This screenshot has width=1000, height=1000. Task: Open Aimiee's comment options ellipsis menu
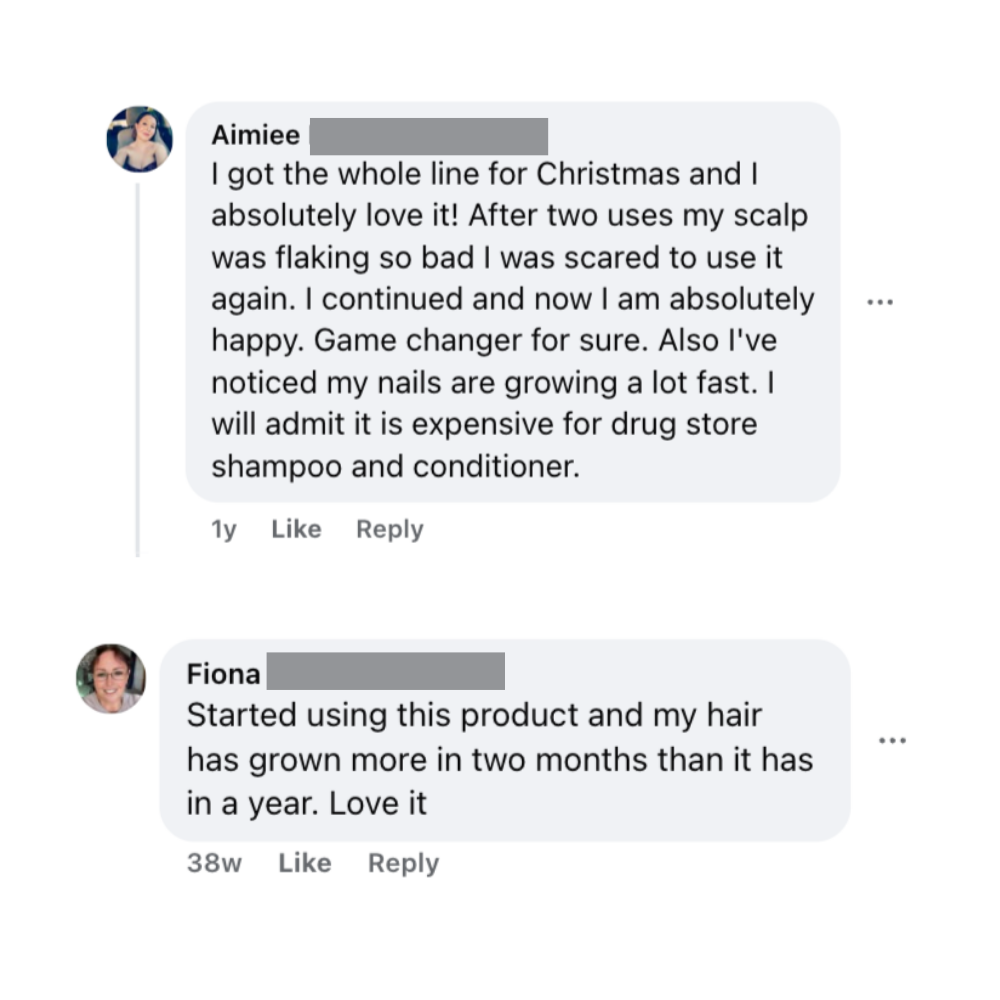point(880,300)
